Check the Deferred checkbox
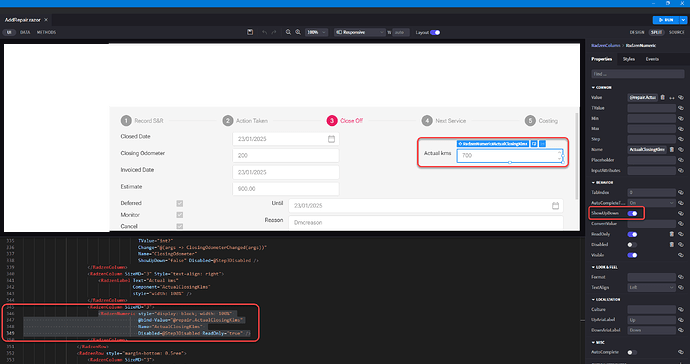Image resolution: width=690 pixels, height=364 pixels. (x=180, y=203)
